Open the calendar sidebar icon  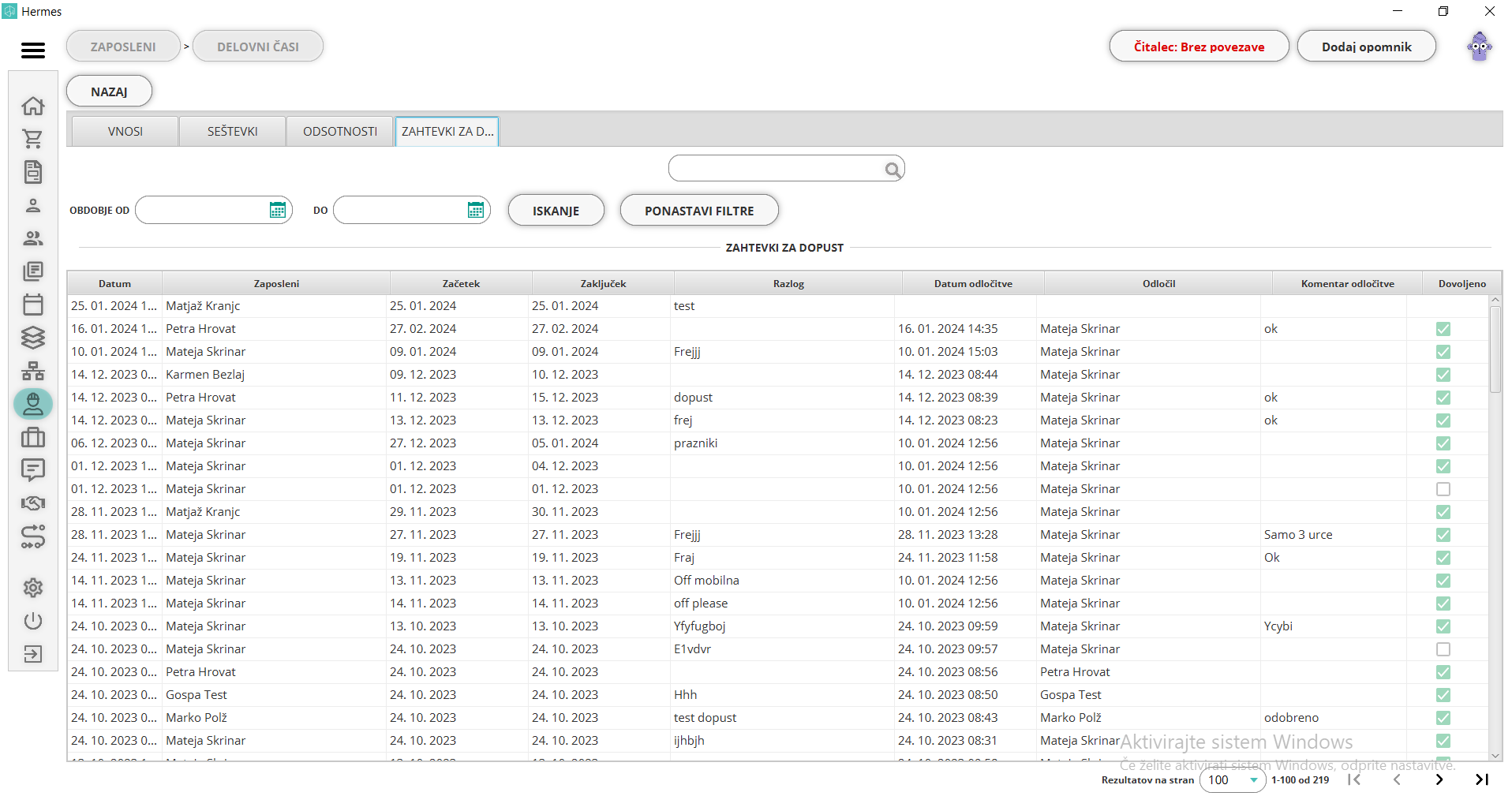[x=33, y=305]
